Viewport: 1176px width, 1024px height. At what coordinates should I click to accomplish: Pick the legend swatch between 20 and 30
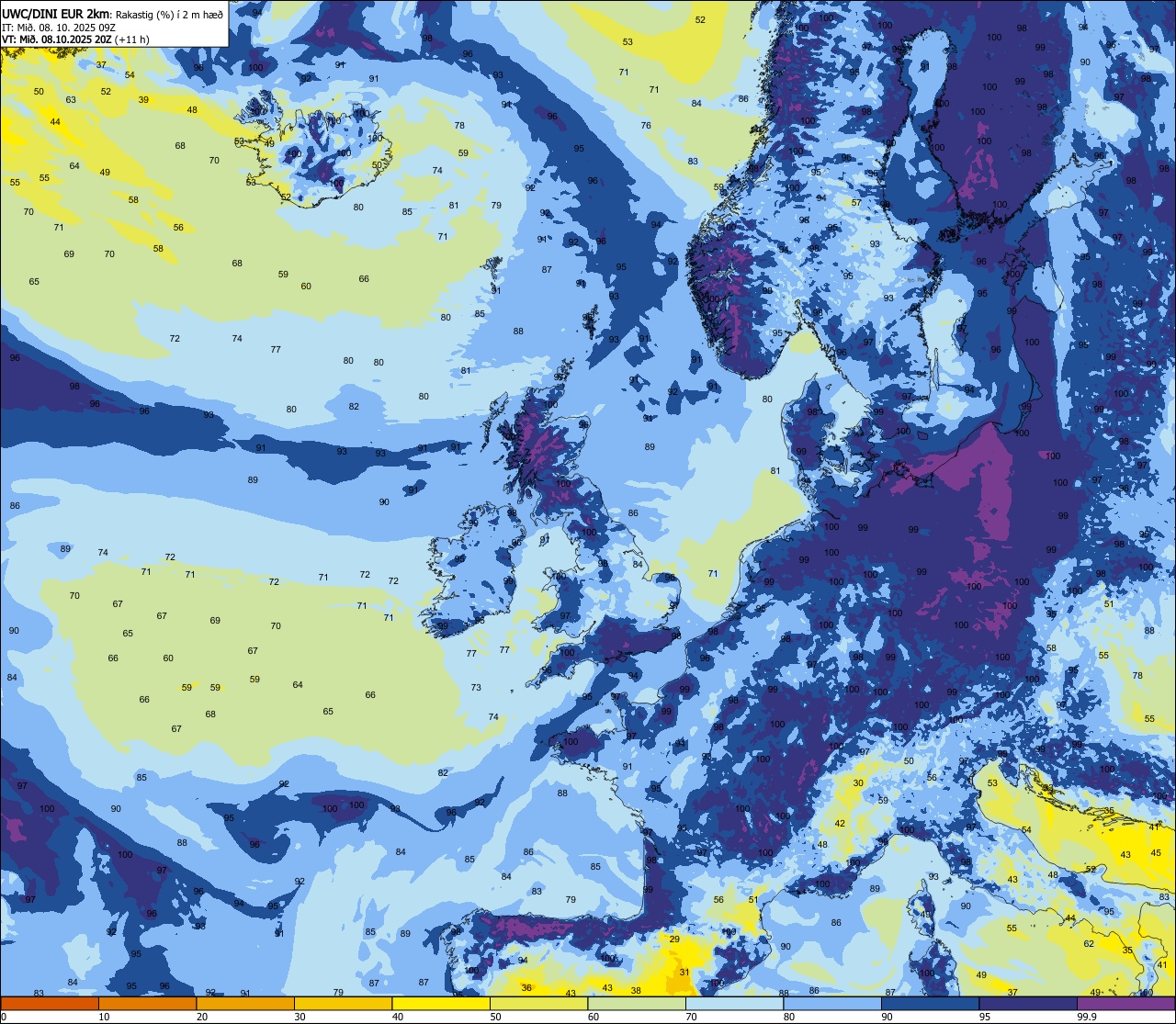pos(245,1003)
